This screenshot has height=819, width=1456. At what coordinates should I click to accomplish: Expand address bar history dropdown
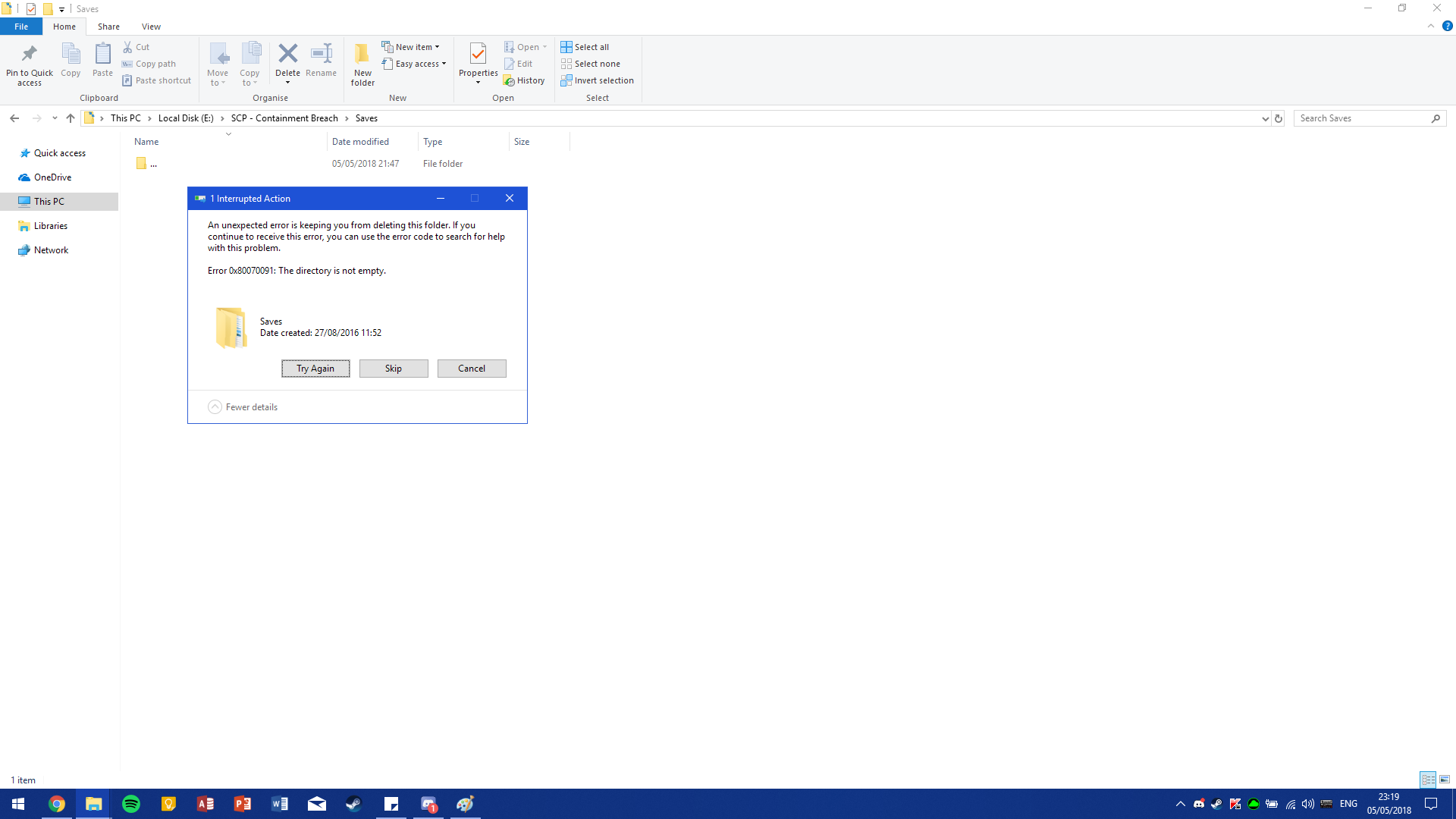click(1265, 118)
